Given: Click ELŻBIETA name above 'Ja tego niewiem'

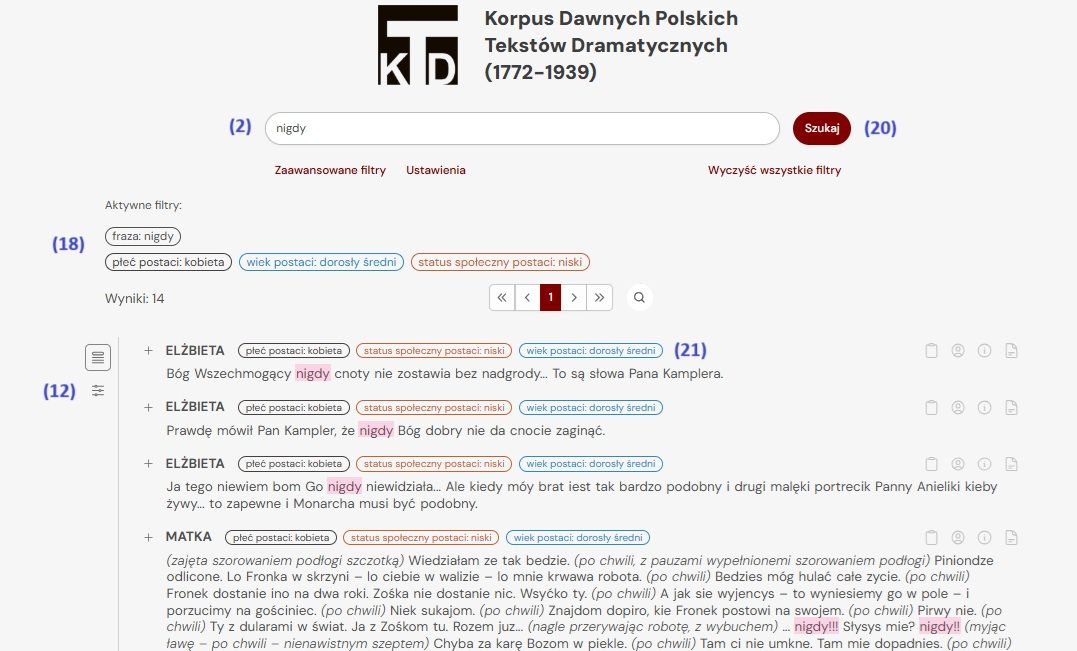Looking at the screenshot, I should tap(195, 463).
